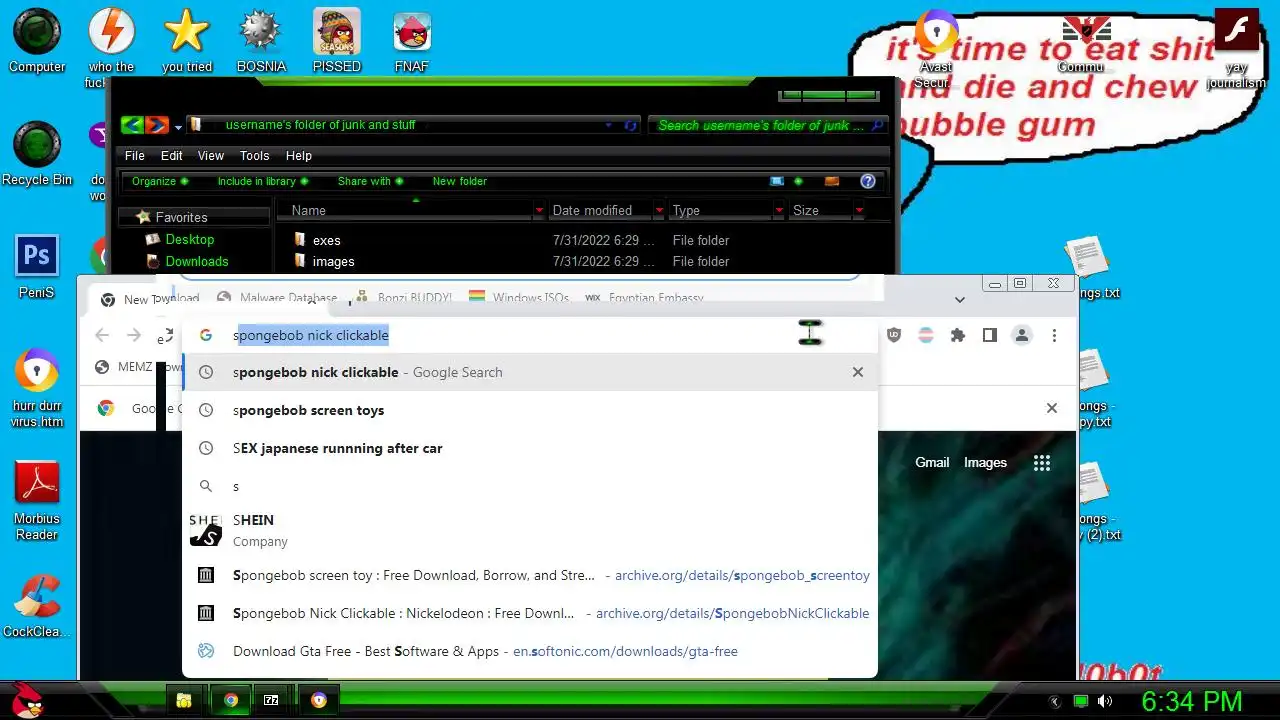Viewport: 1280px width, 720px height.
Task: Open the Edit menu in Explorer
Action: tap(172, 155)
